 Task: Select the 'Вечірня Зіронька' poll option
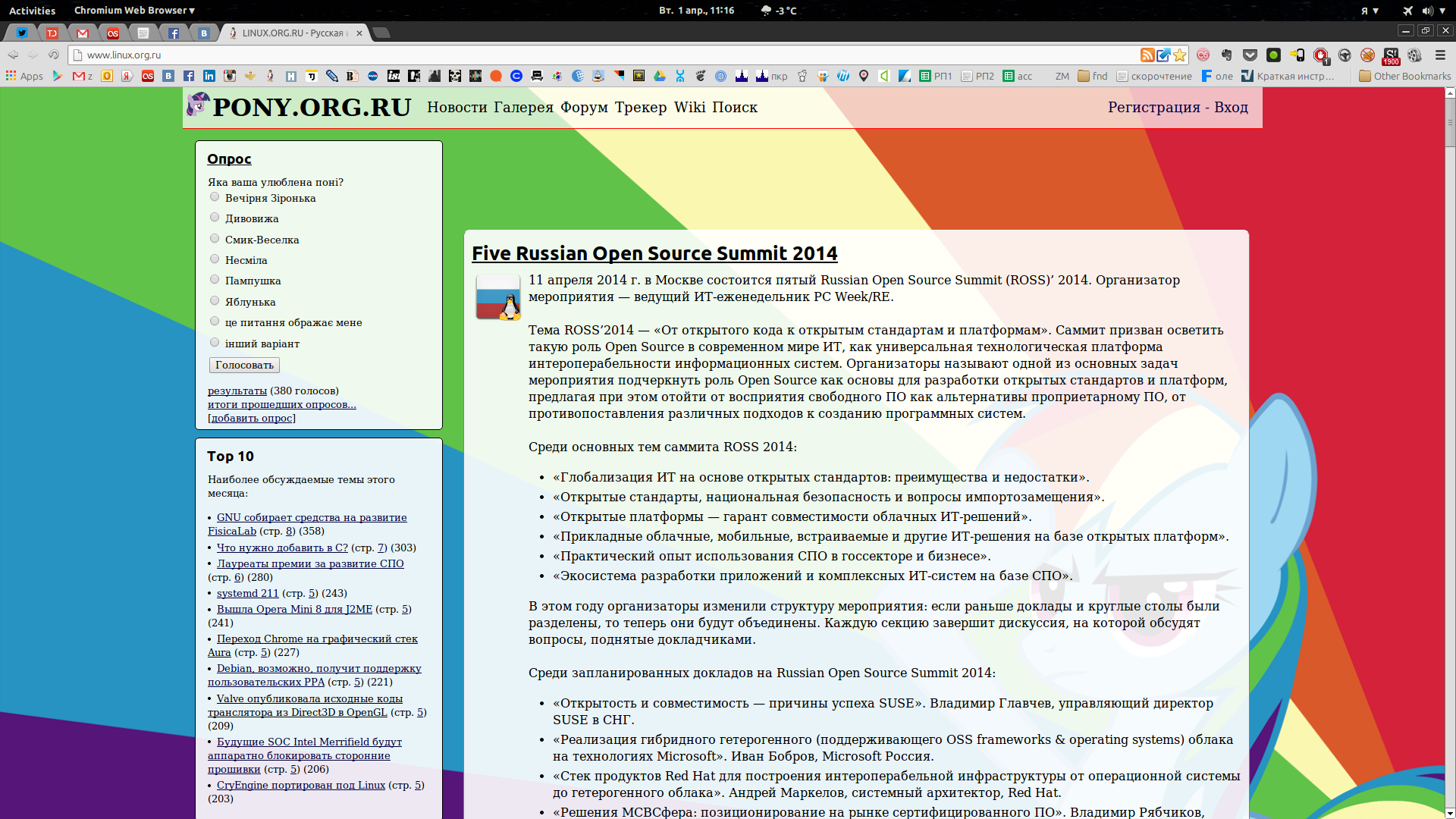215,197
